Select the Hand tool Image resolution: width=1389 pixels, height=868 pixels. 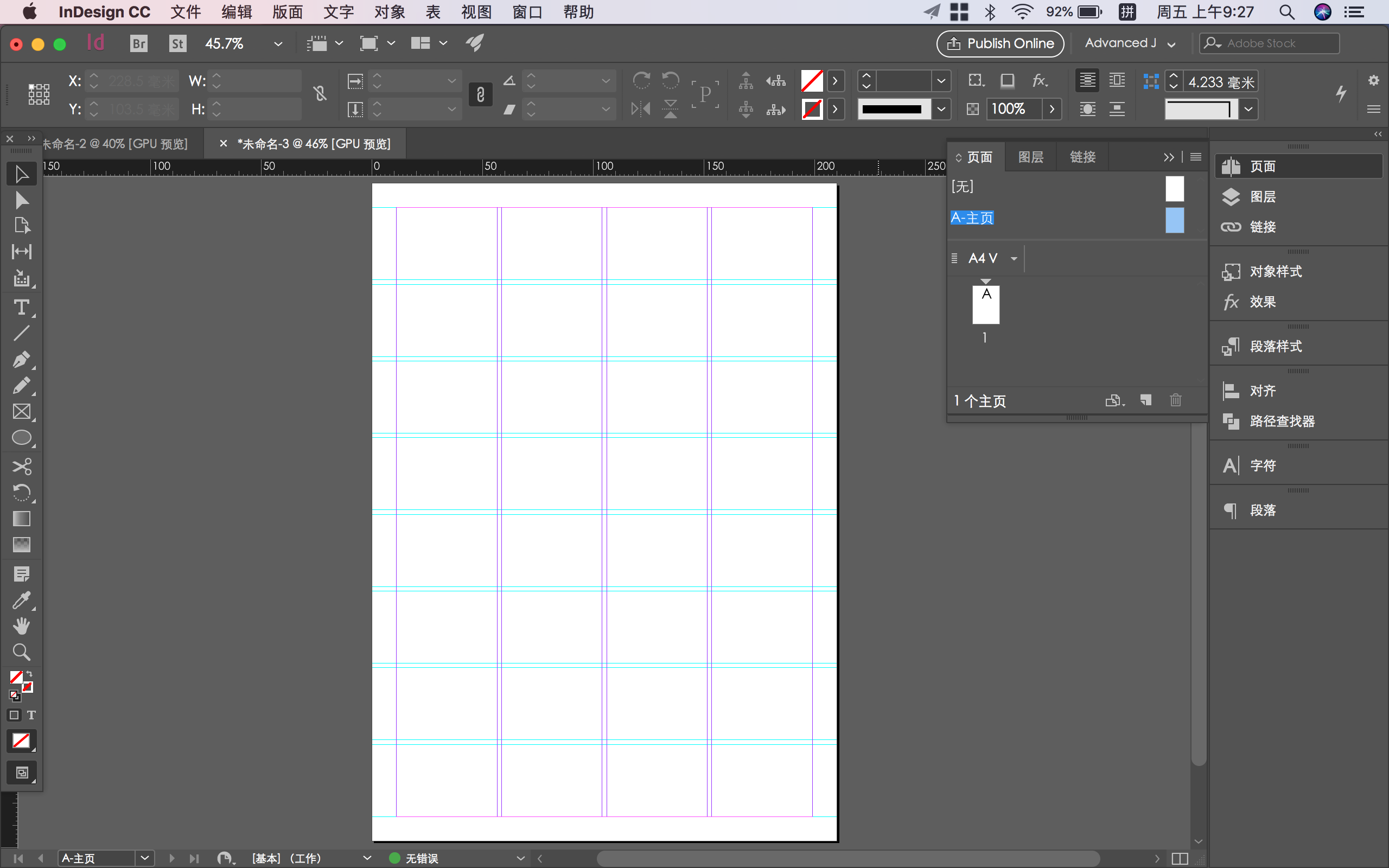[x=22, y=626]
